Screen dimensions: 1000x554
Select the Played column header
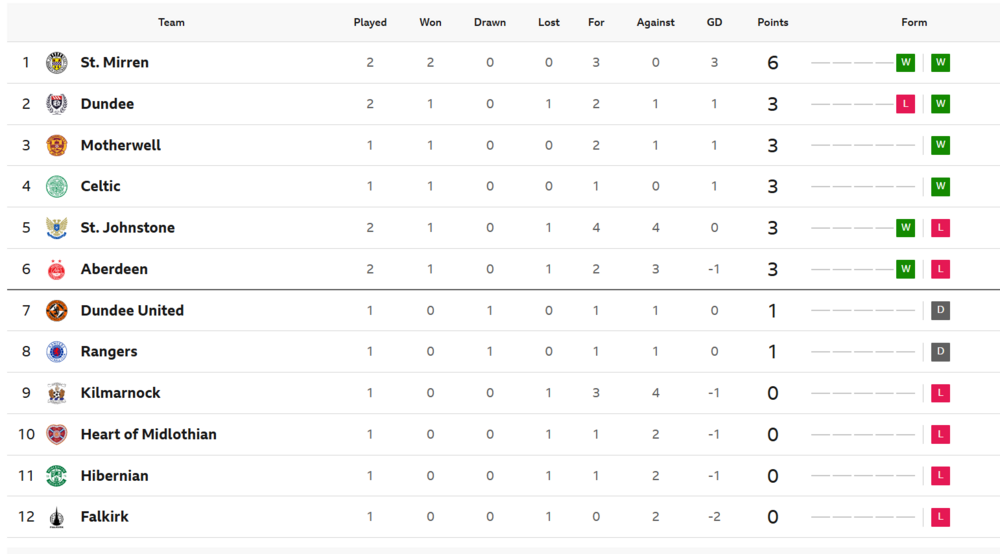370,22
